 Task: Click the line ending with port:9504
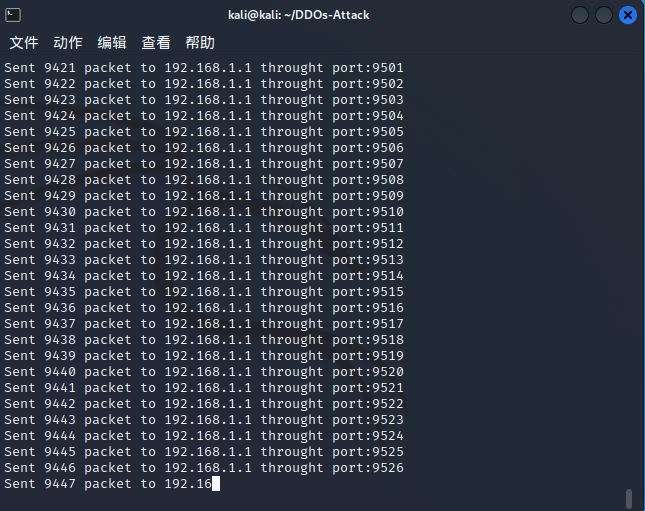pos(204,116)
